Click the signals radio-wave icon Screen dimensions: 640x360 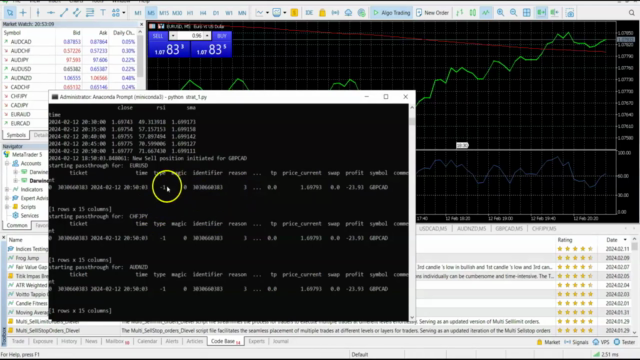click(x=335, y=13)
